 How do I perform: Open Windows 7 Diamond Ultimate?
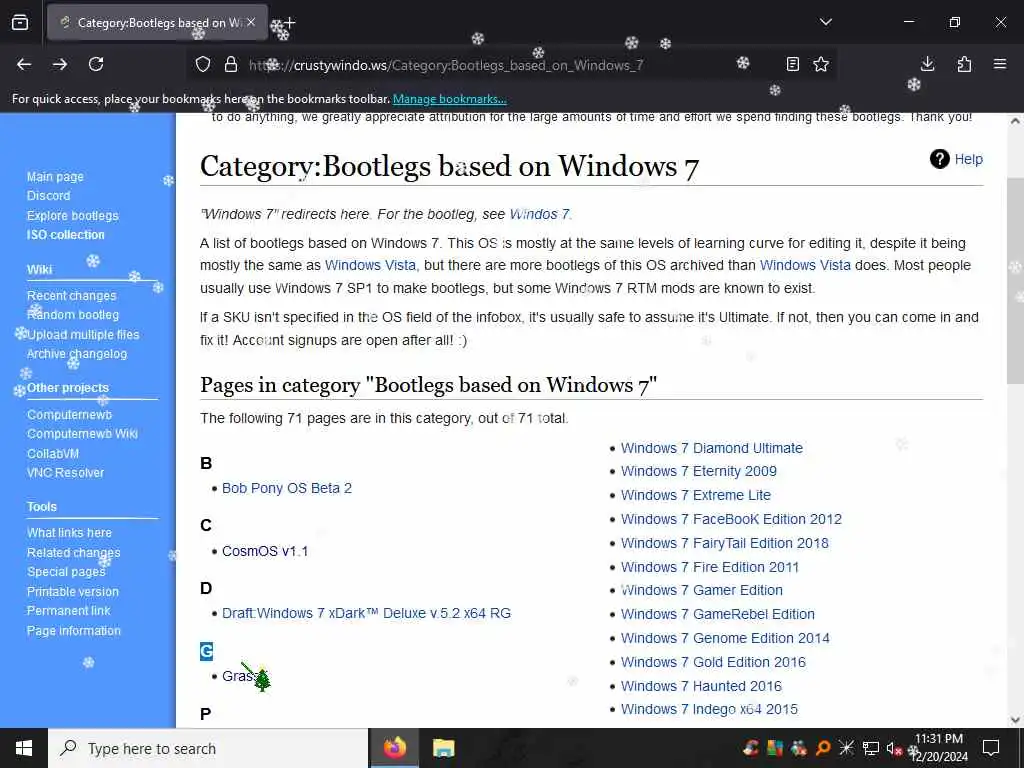[x=712, y=448]
